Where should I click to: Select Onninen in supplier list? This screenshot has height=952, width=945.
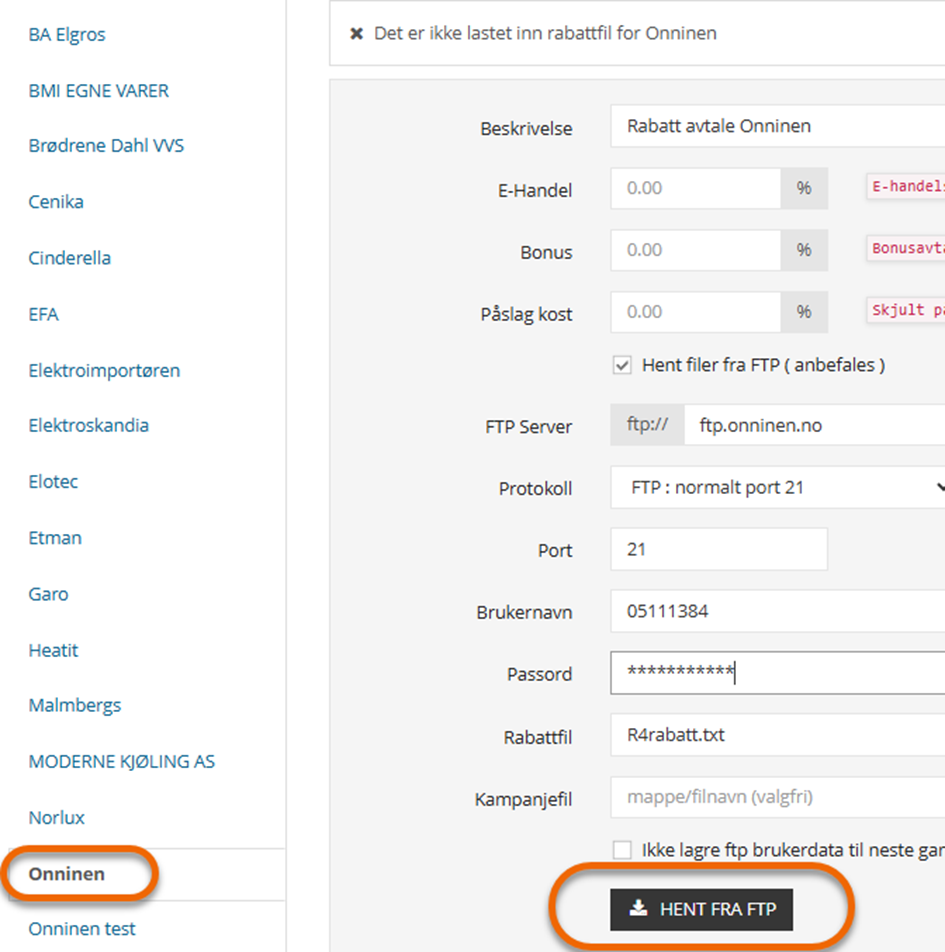[x=67, y=874]
